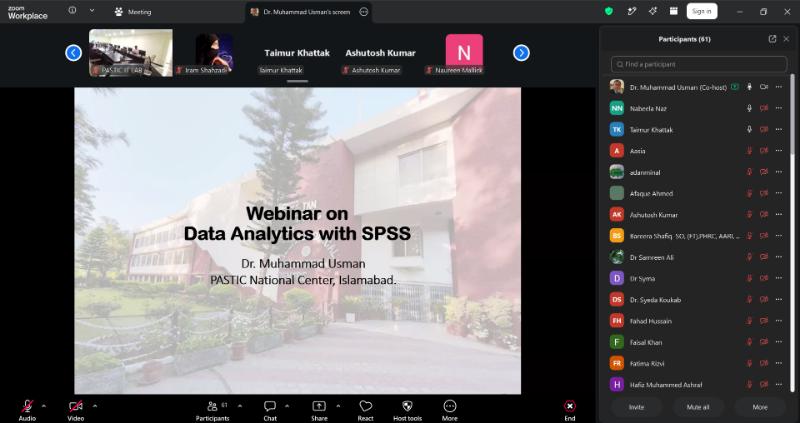The height and width of the screenshot is (423, 800).
Task: Click Dr Samreen Ali's muted mic icon
Action: [x=749, y=257]
